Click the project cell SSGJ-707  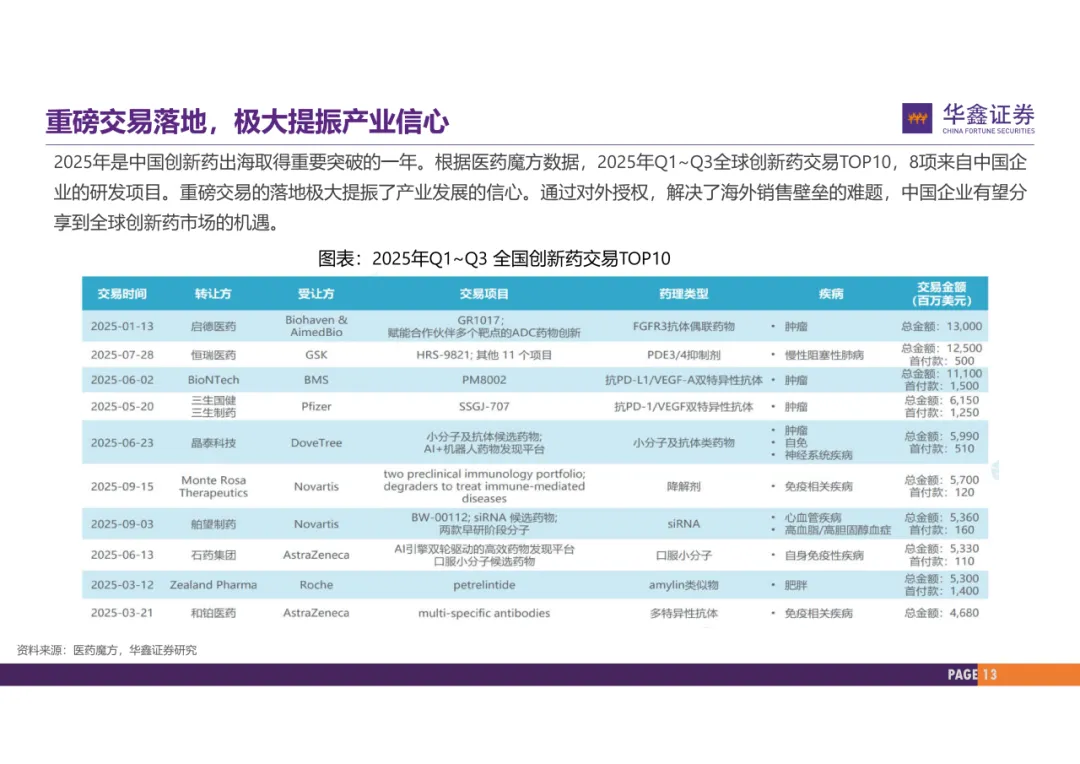click(484, 406)
